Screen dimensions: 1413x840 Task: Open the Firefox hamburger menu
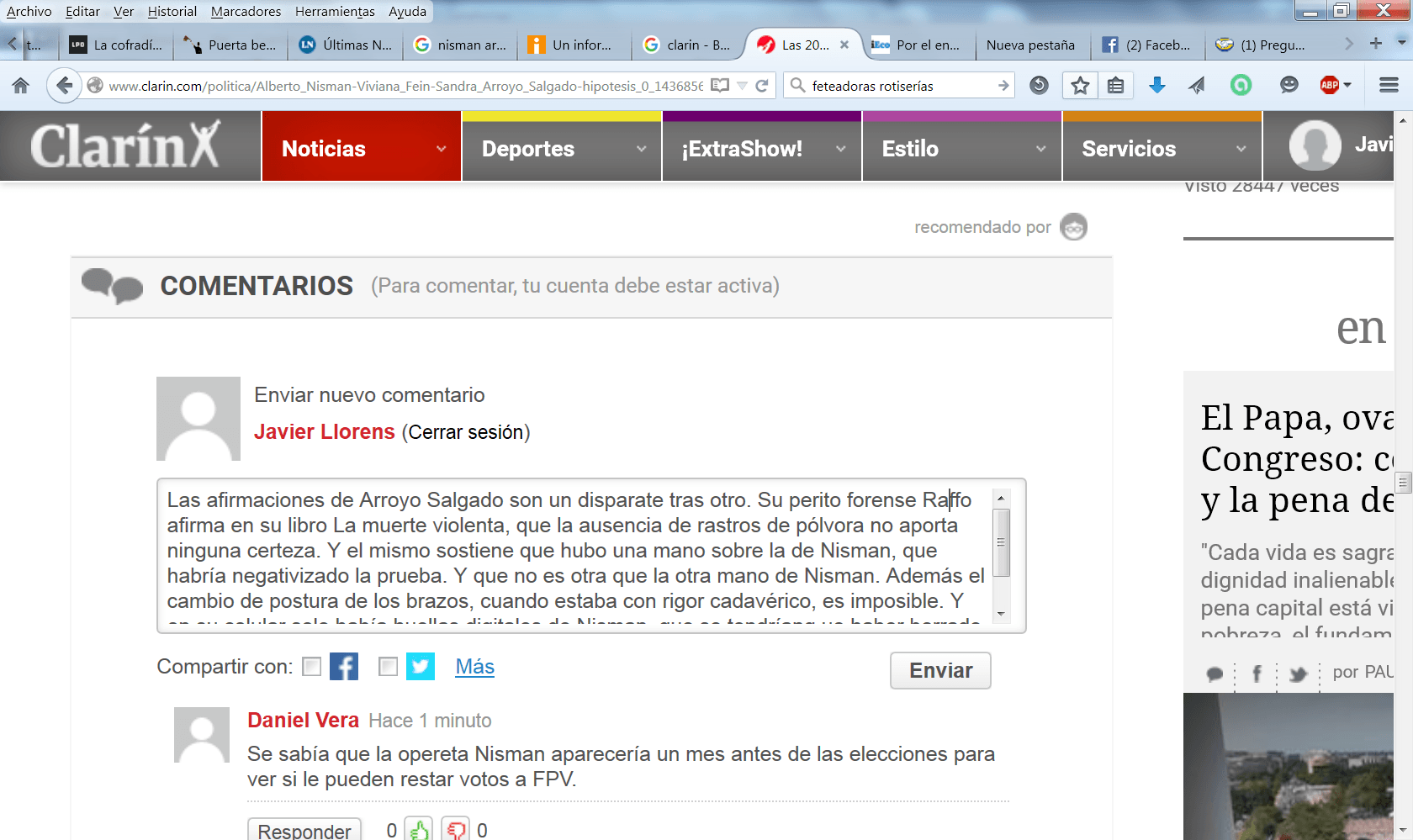(1389, 85)
